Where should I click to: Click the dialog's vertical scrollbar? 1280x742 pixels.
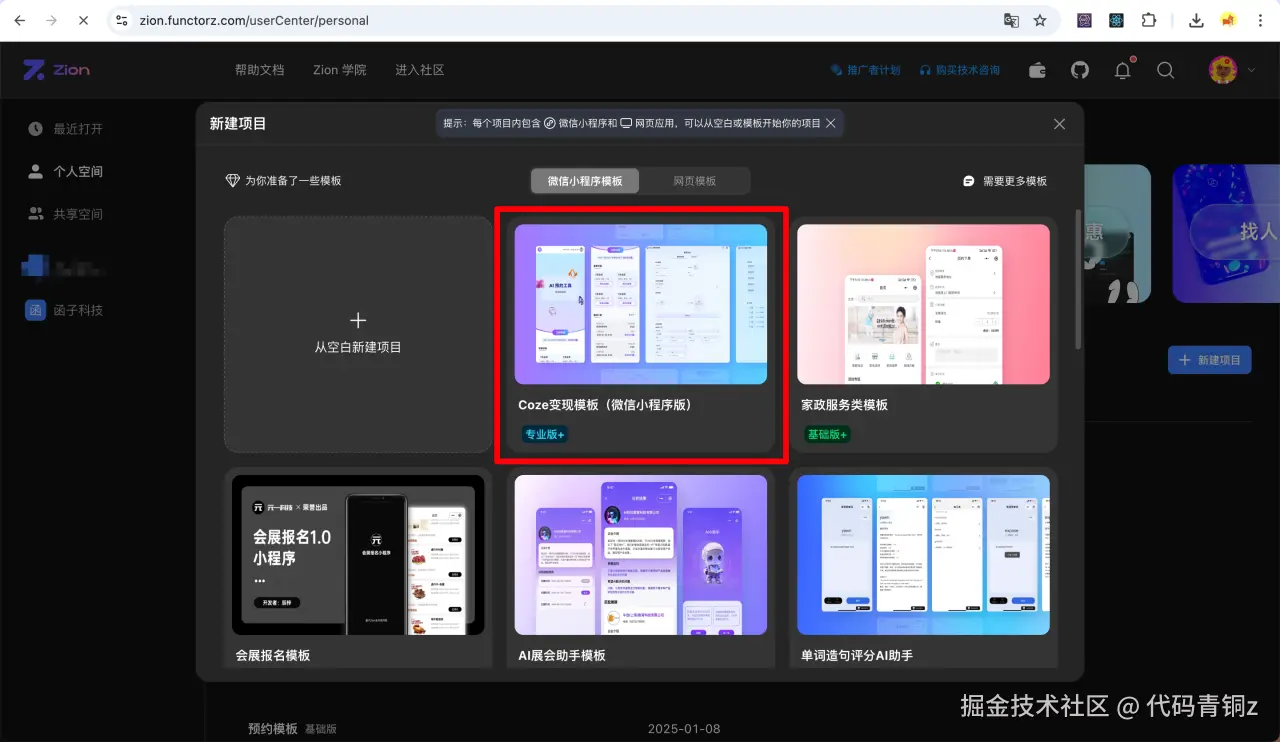[1077, 280]
